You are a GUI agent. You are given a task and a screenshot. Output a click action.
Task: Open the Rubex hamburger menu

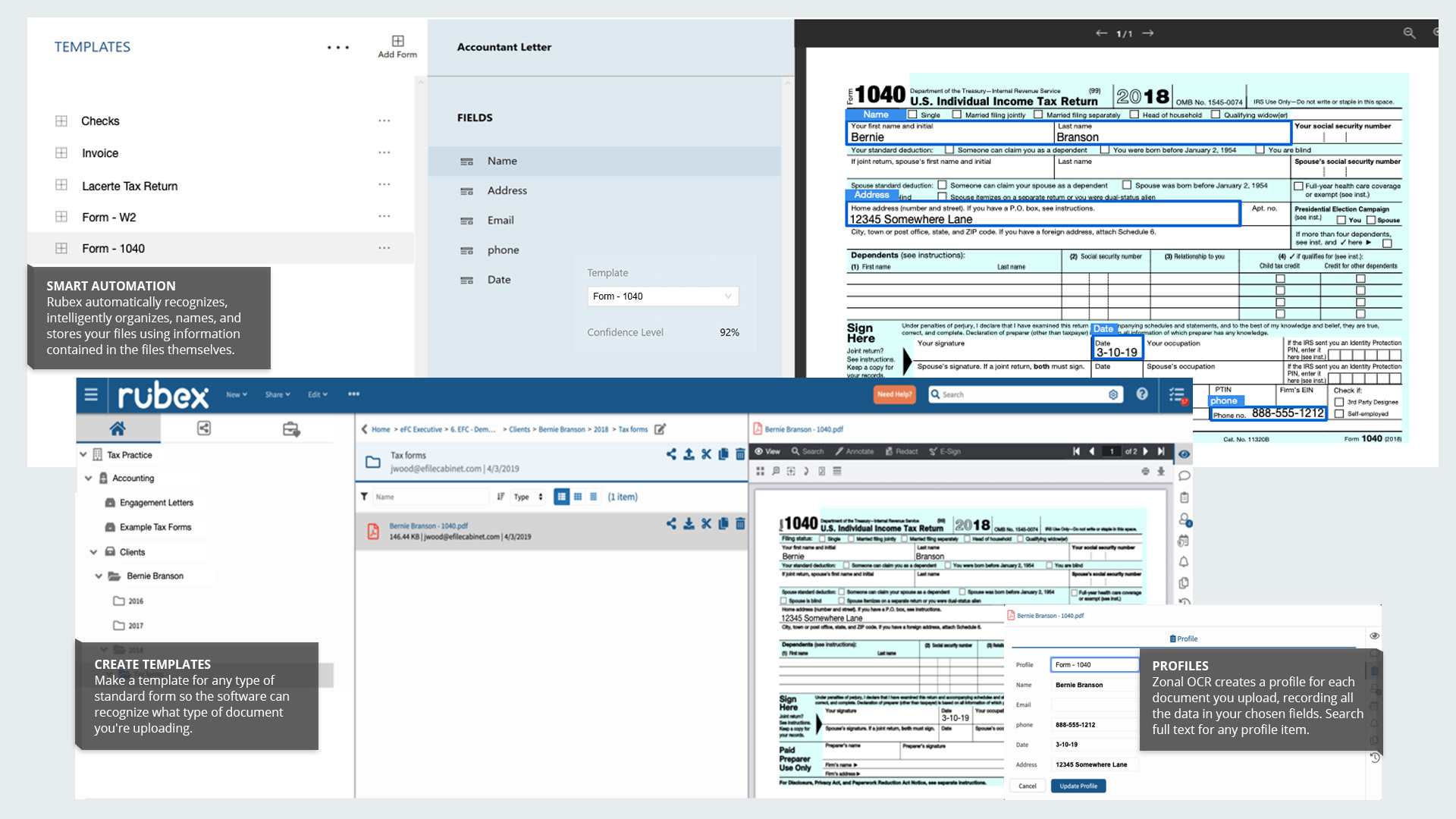[x=91, y=394]
